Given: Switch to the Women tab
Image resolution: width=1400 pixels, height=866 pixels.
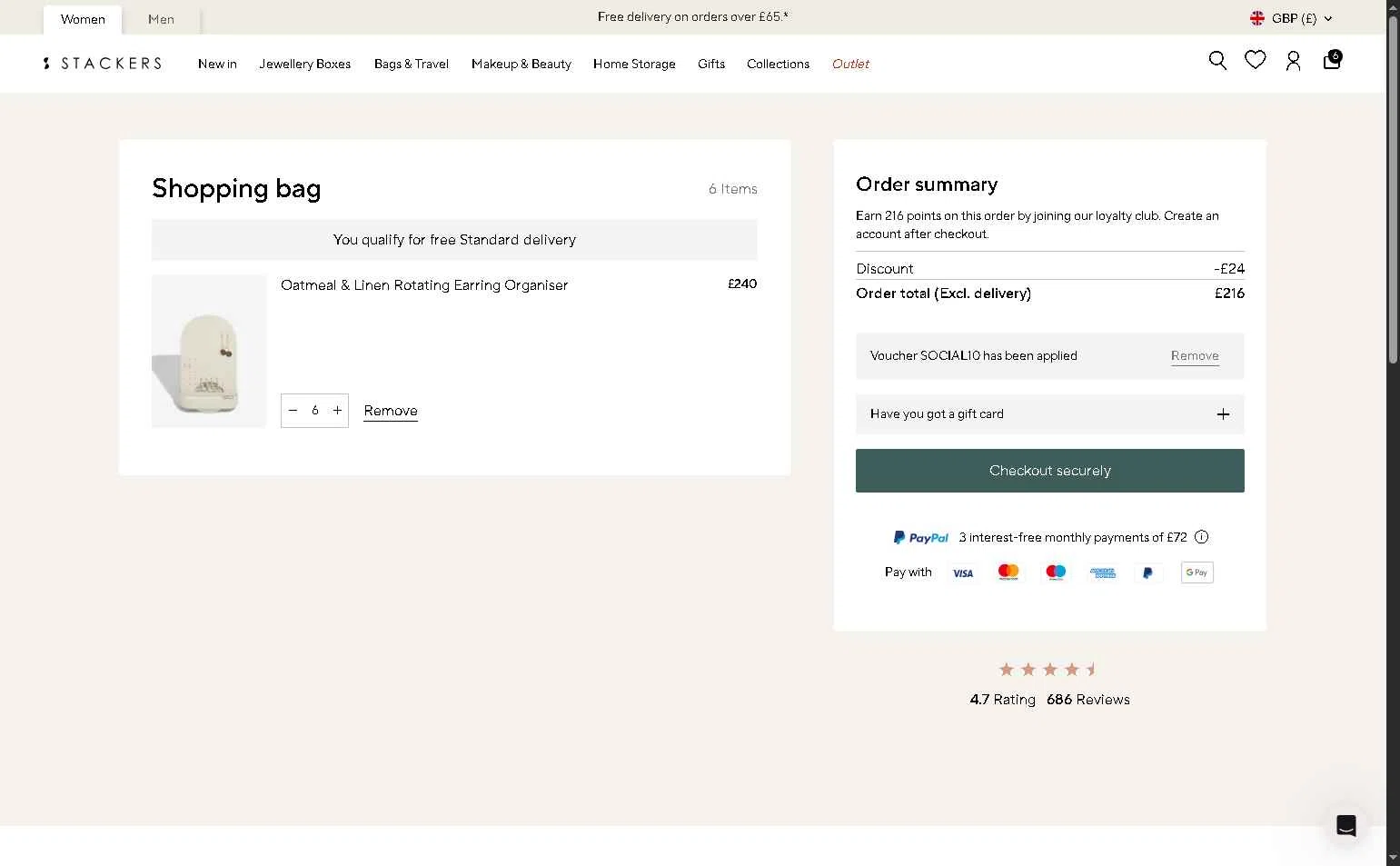Looking at the screenshot, I should tap(83, 19).
